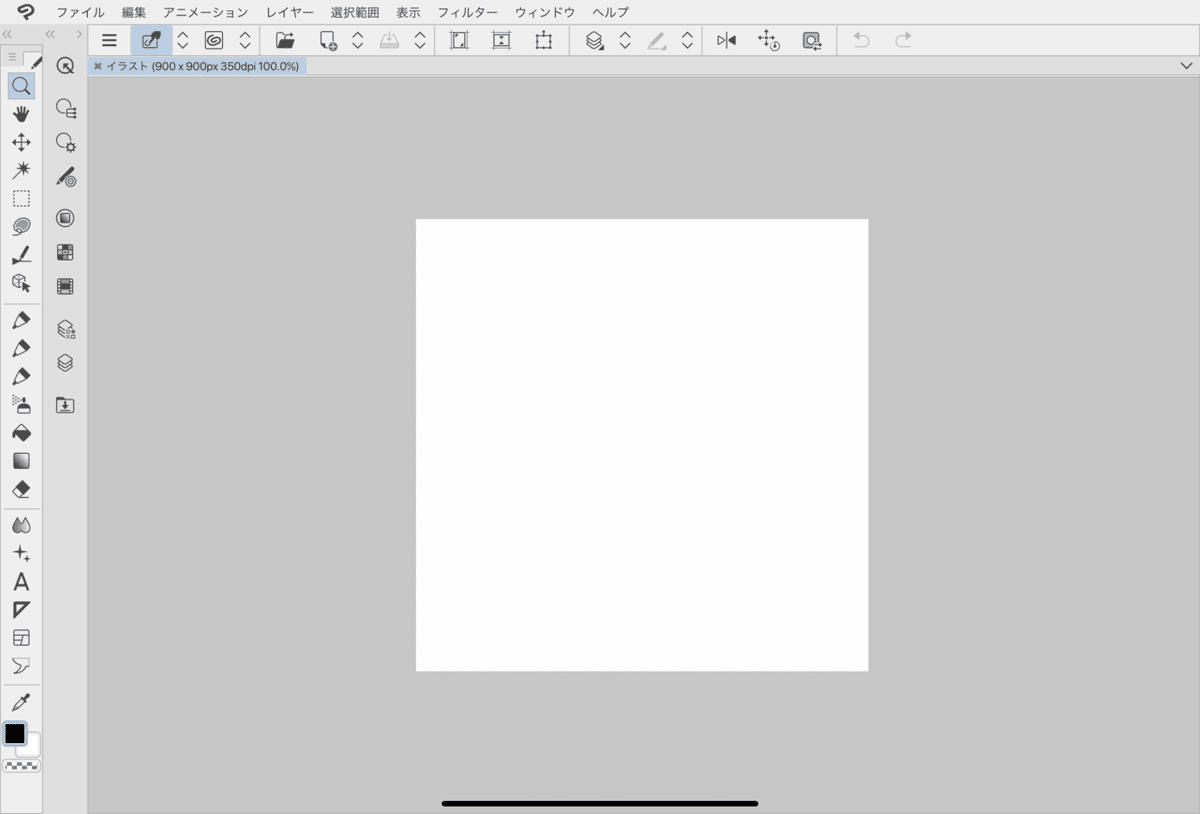
Task: Select the Text A tool
Action: pos(21,582)
